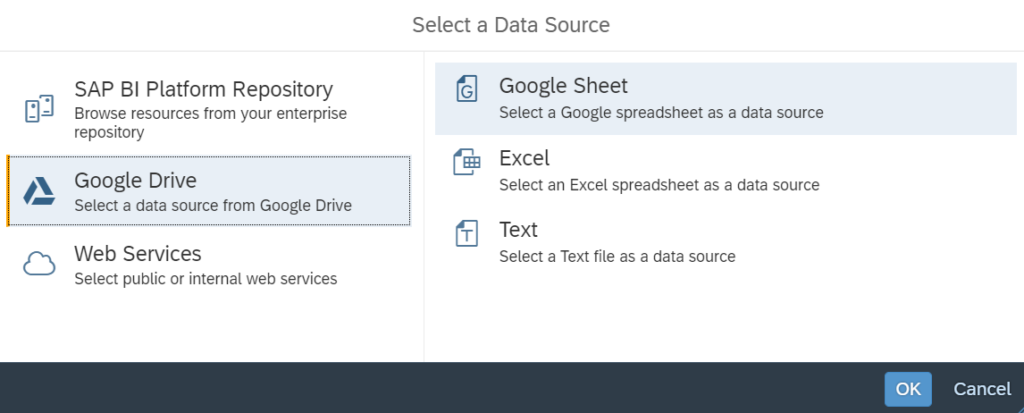Dismiss the dialog with Cancel
The width and height of the screenshot is (1024, 413).
[x=982, y=389]
